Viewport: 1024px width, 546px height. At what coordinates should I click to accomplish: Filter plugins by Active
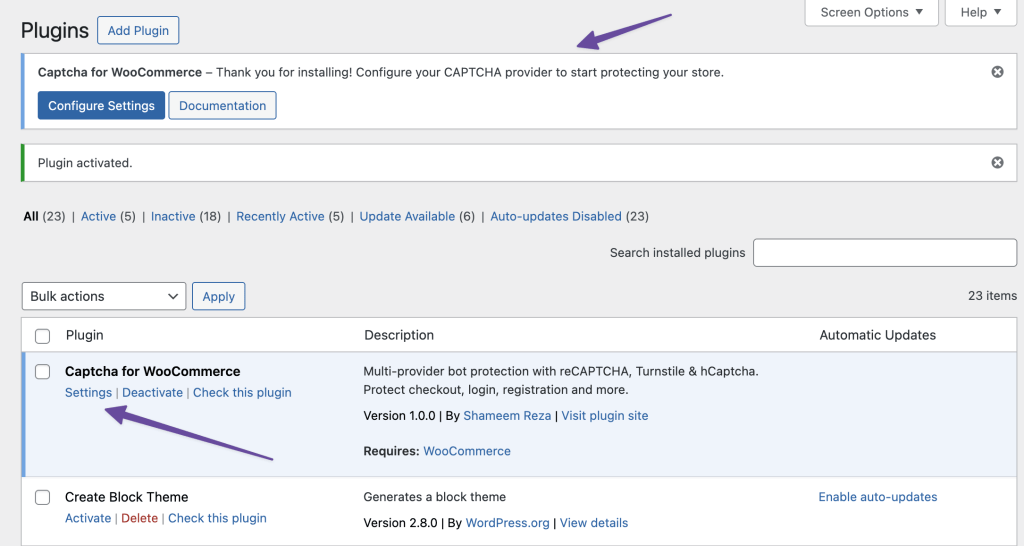98,216
